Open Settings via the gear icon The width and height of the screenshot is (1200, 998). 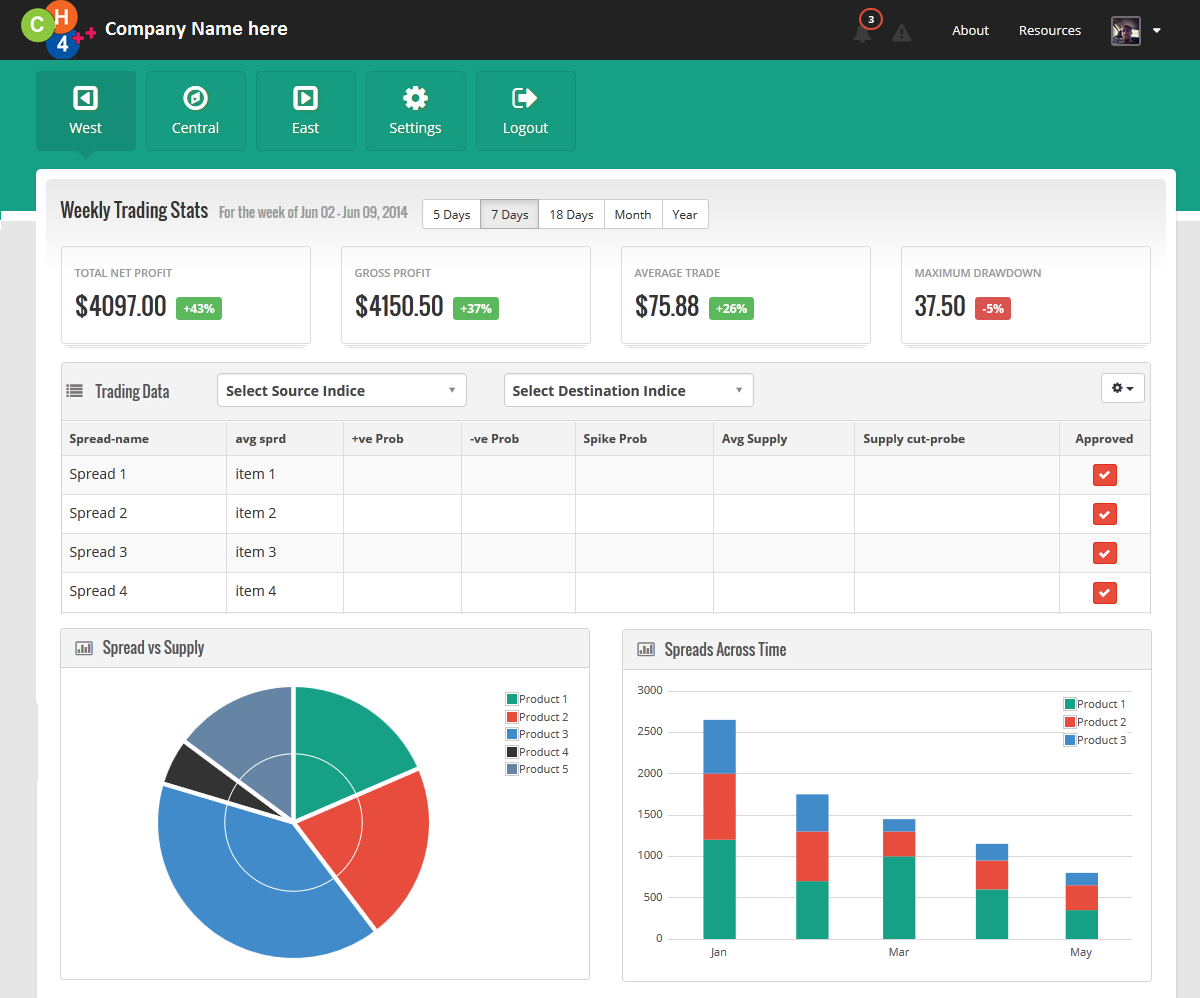tap(415, 98)
